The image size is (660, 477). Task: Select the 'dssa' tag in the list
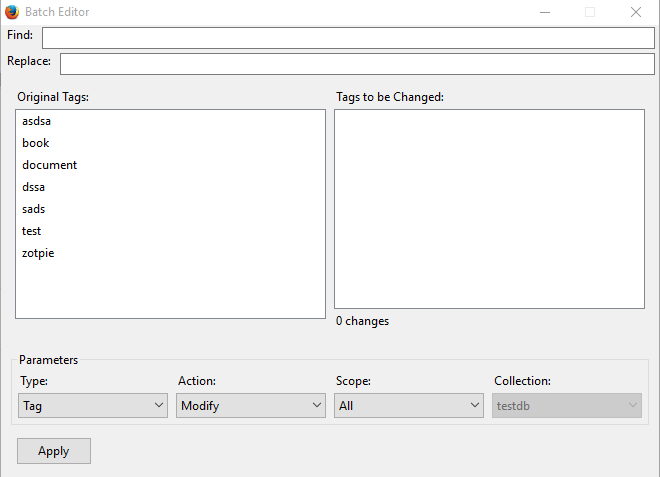coord(170,187)
